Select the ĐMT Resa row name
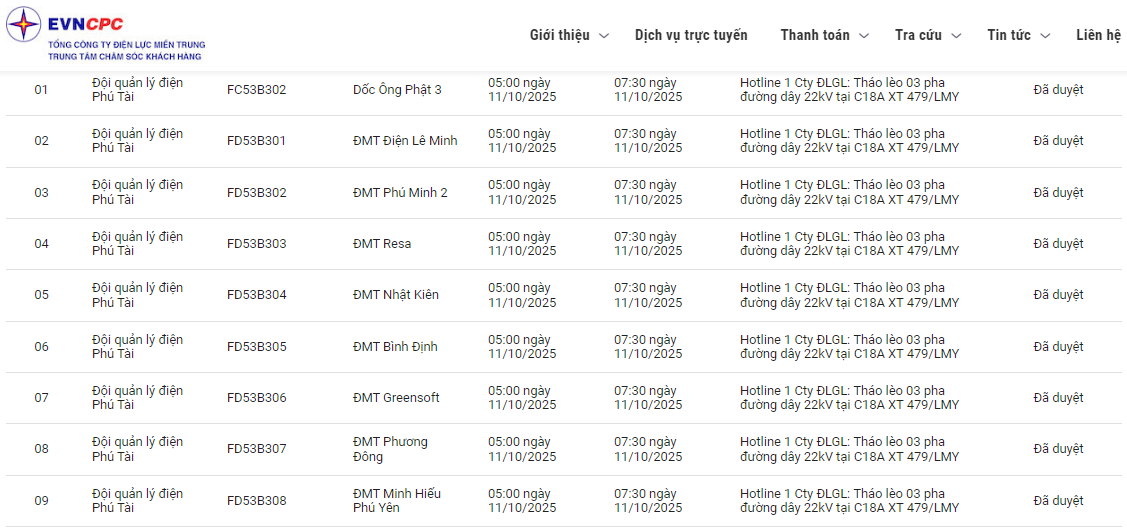Viewport: 1127px width, 528px height. pyautogui.click(x=382, y=244)
